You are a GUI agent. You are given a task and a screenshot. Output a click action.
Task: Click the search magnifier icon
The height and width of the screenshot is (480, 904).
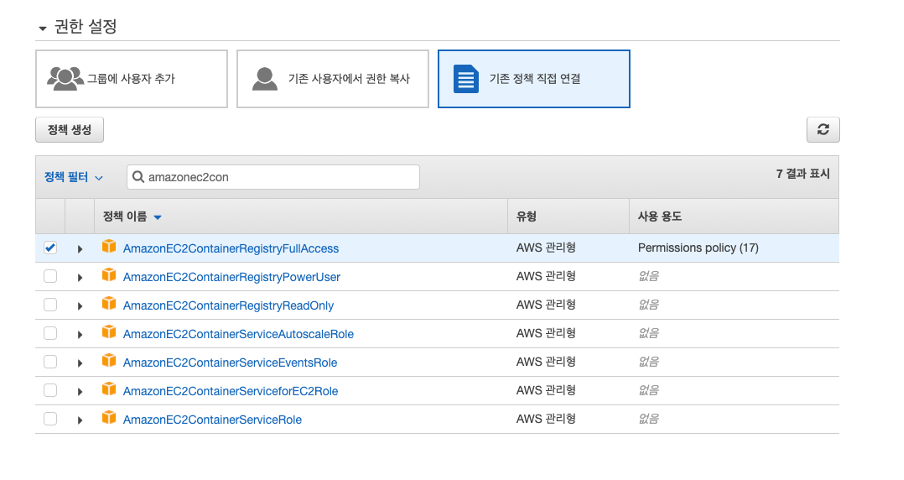(138, 177)
